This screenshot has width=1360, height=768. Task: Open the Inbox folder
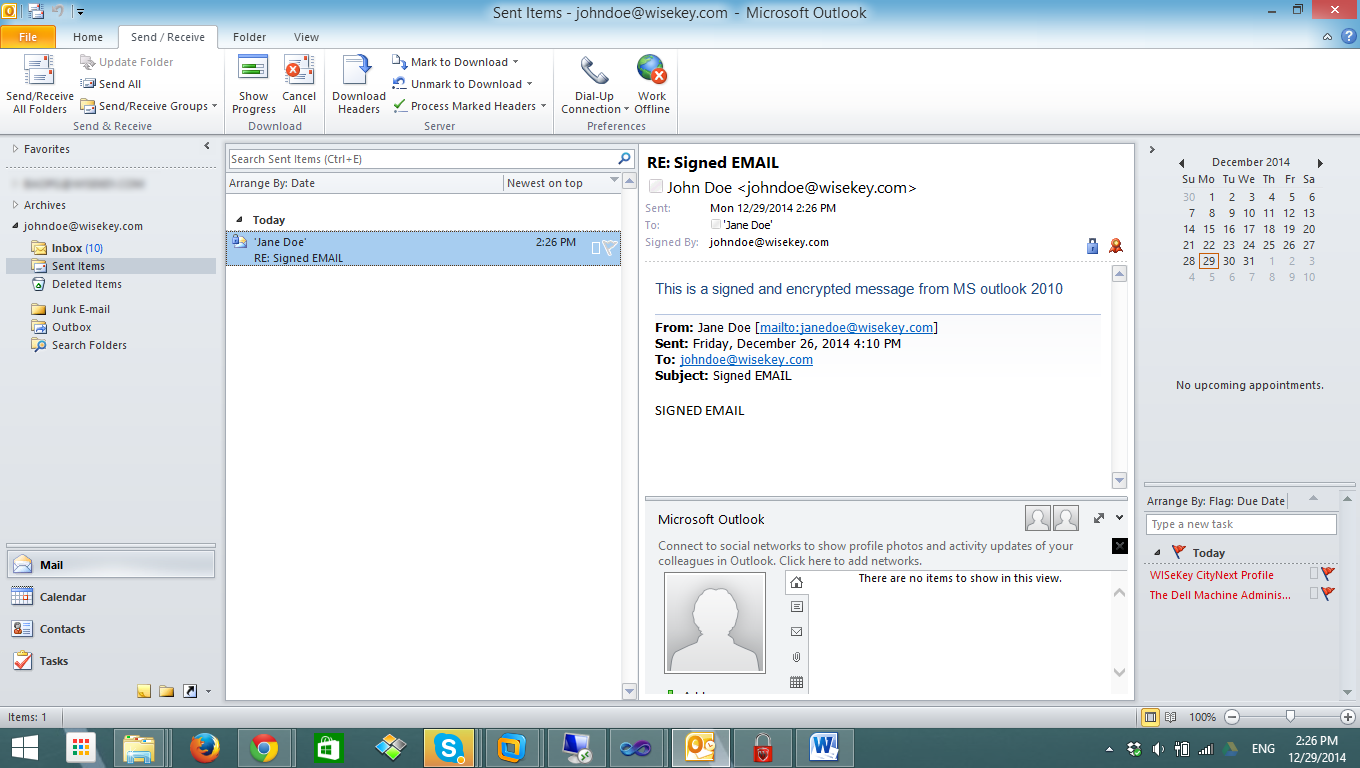68,248
